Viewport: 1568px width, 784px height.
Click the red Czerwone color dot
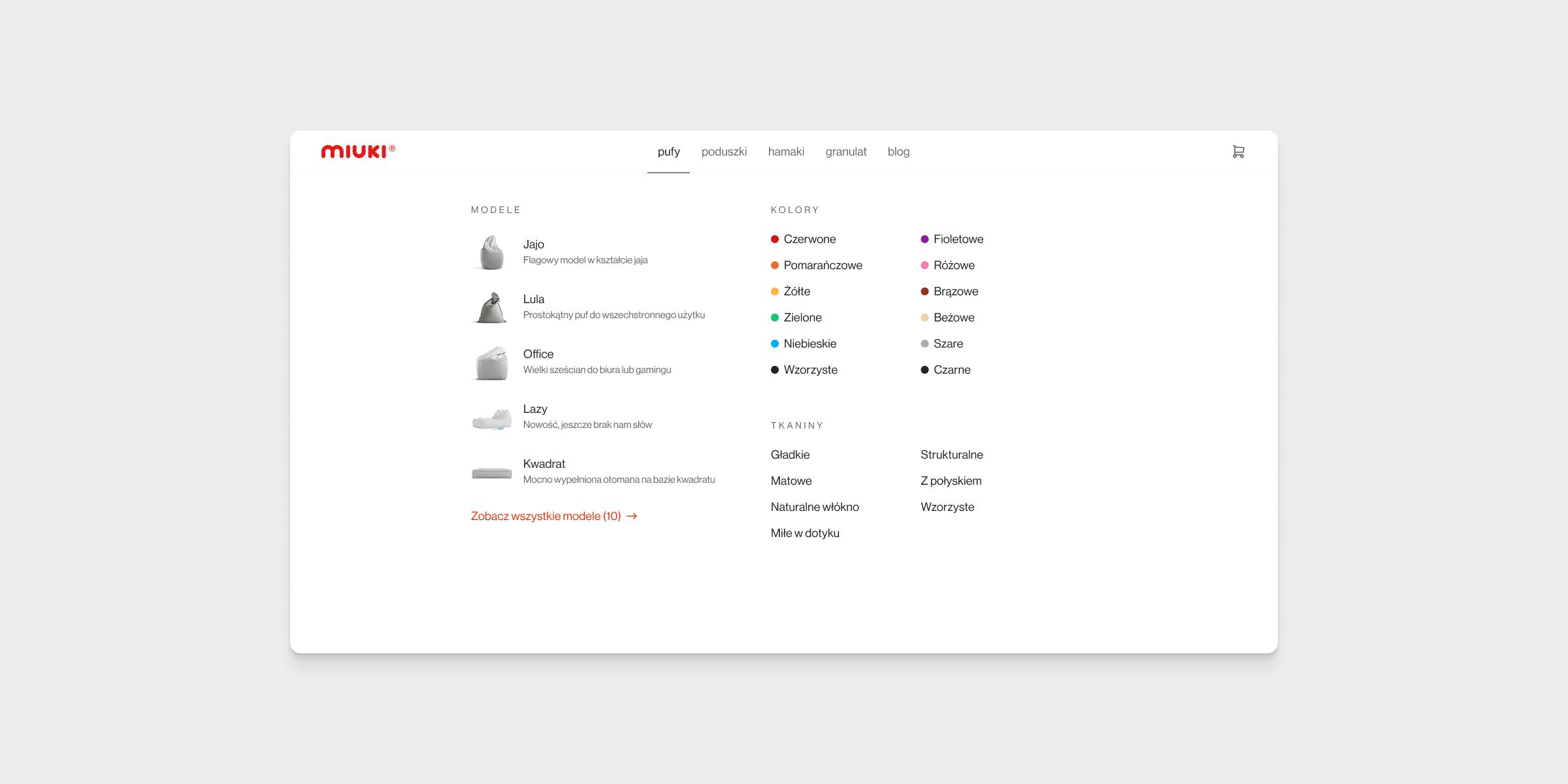coord(775,239)
